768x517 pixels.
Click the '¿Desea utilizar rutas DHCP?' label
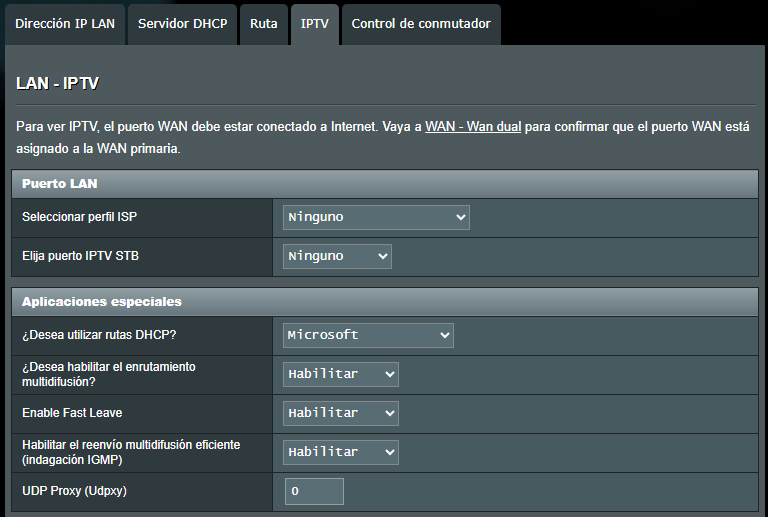(92, 335)
